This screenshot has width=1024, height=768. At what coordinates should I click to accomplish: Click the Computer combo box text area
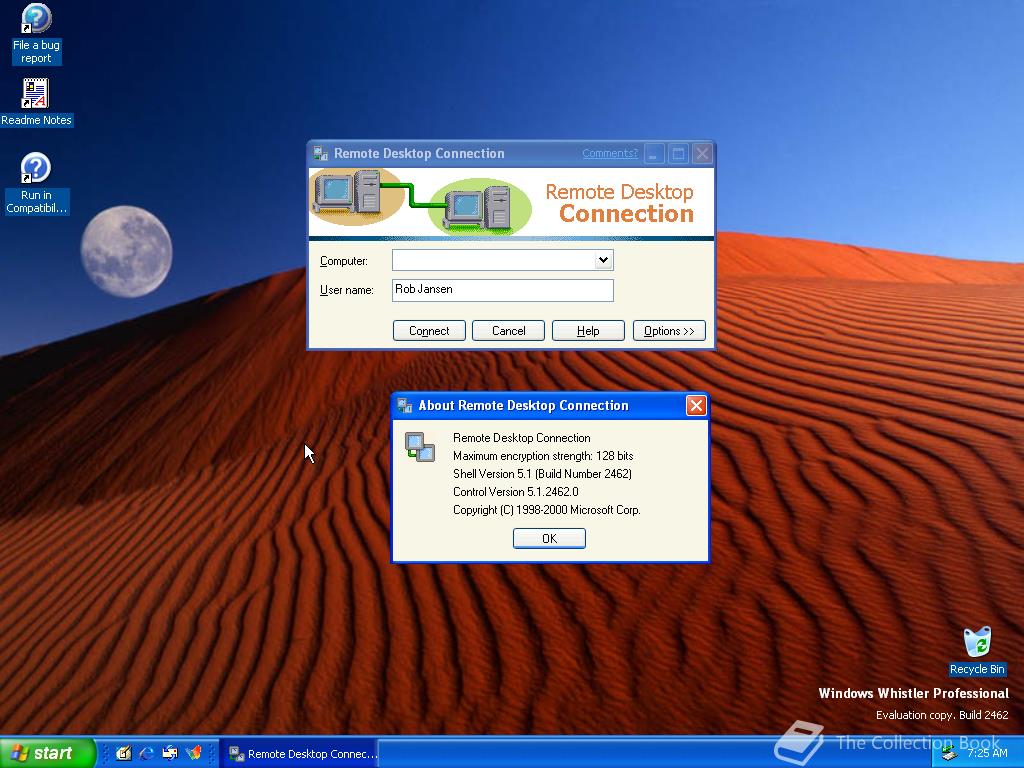coord(494,260)
